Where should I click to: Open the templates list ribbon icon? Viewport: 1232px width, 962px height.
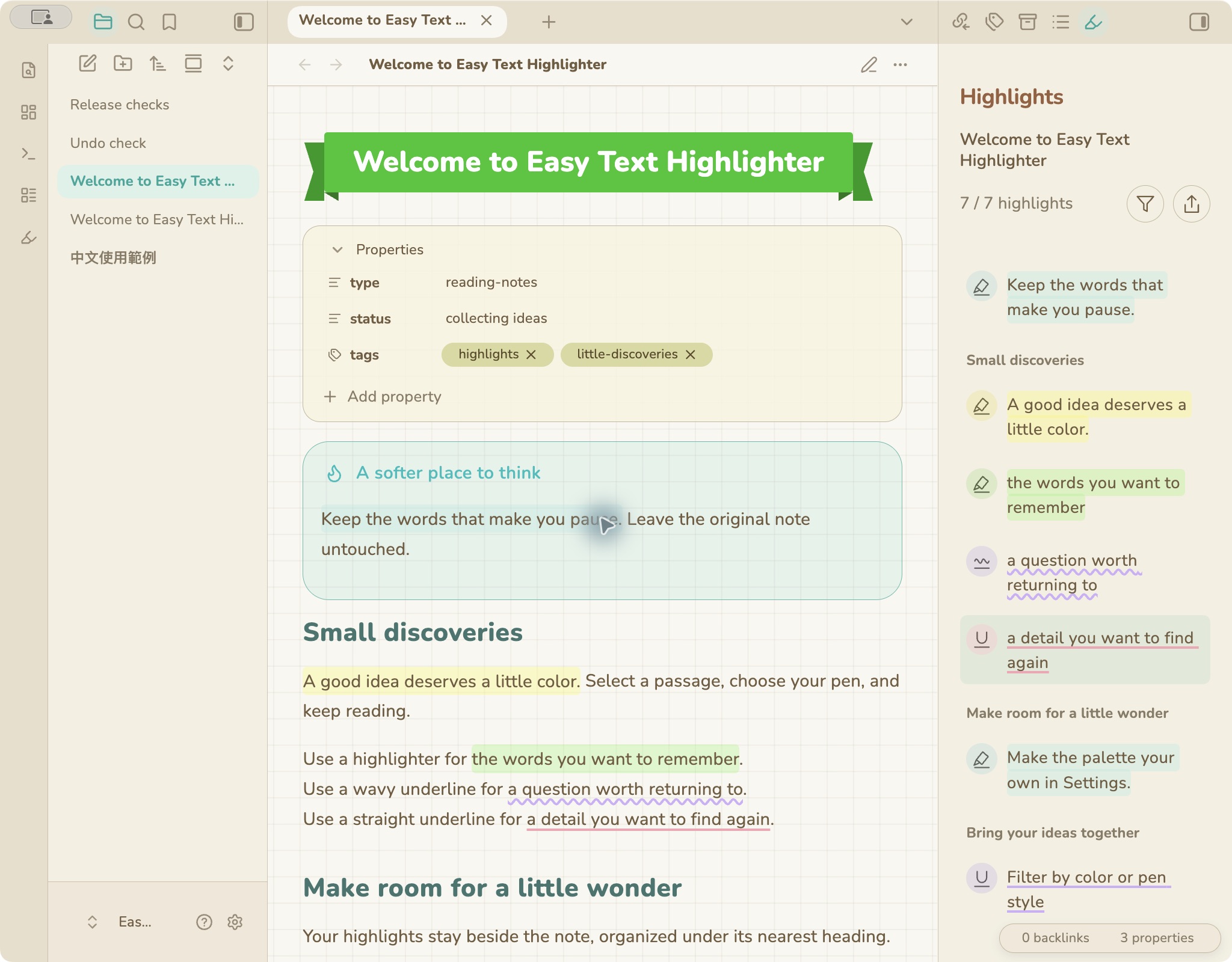(x=29, y=195)
